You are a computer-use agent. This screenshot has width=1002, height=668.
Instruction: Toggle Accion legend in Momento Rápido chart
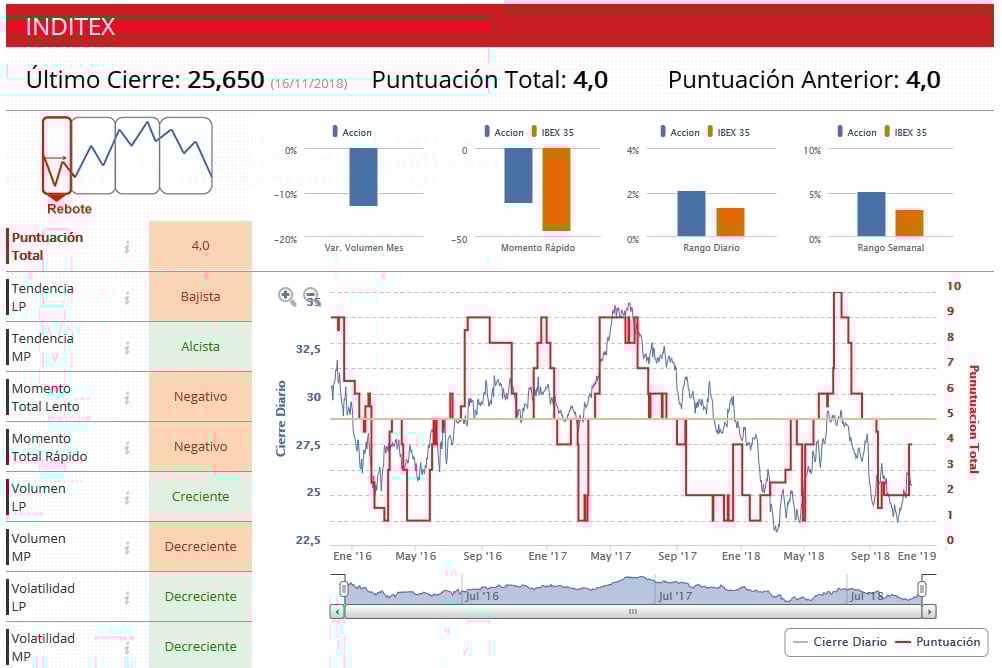pos(504,132)
